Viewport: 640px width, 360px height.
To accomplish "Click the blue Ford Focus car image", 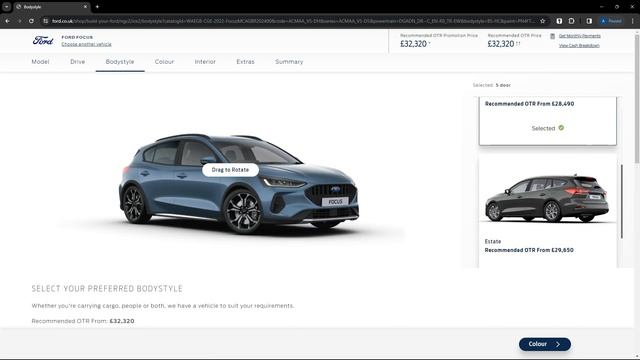I will pyautogui.click(x=239, y=183).
